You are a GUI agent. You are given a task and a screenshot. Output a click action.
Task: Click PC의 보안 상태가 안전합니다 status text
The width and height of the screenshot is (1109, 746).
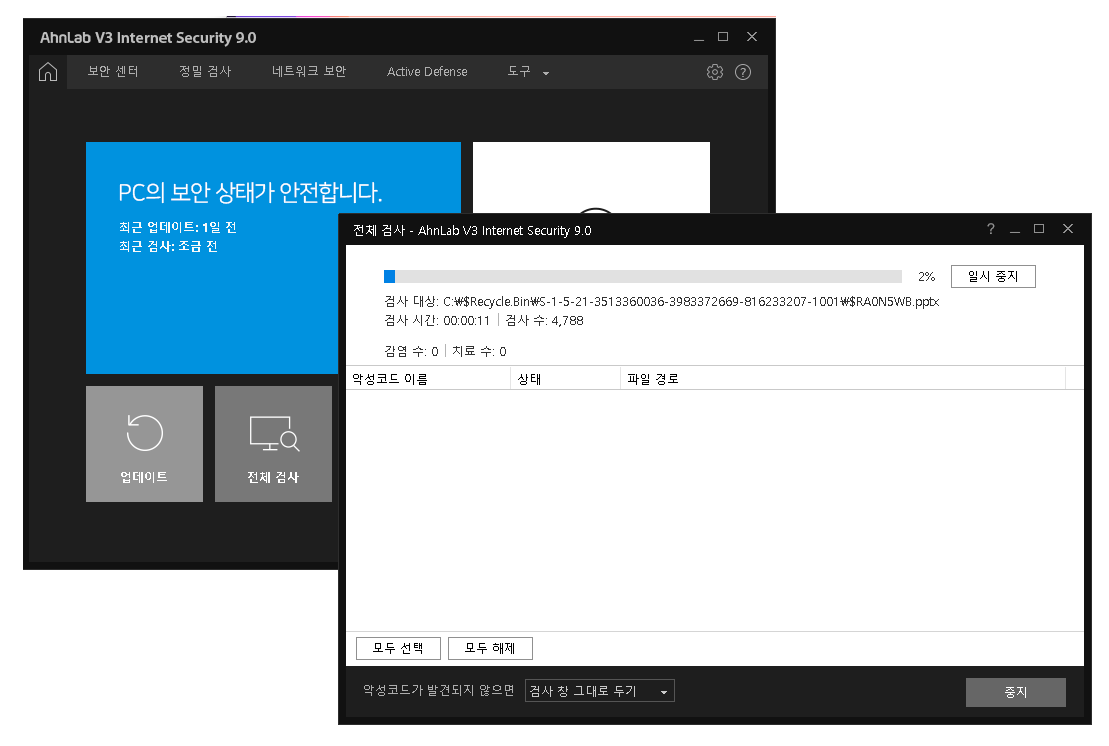click(250, 192)
